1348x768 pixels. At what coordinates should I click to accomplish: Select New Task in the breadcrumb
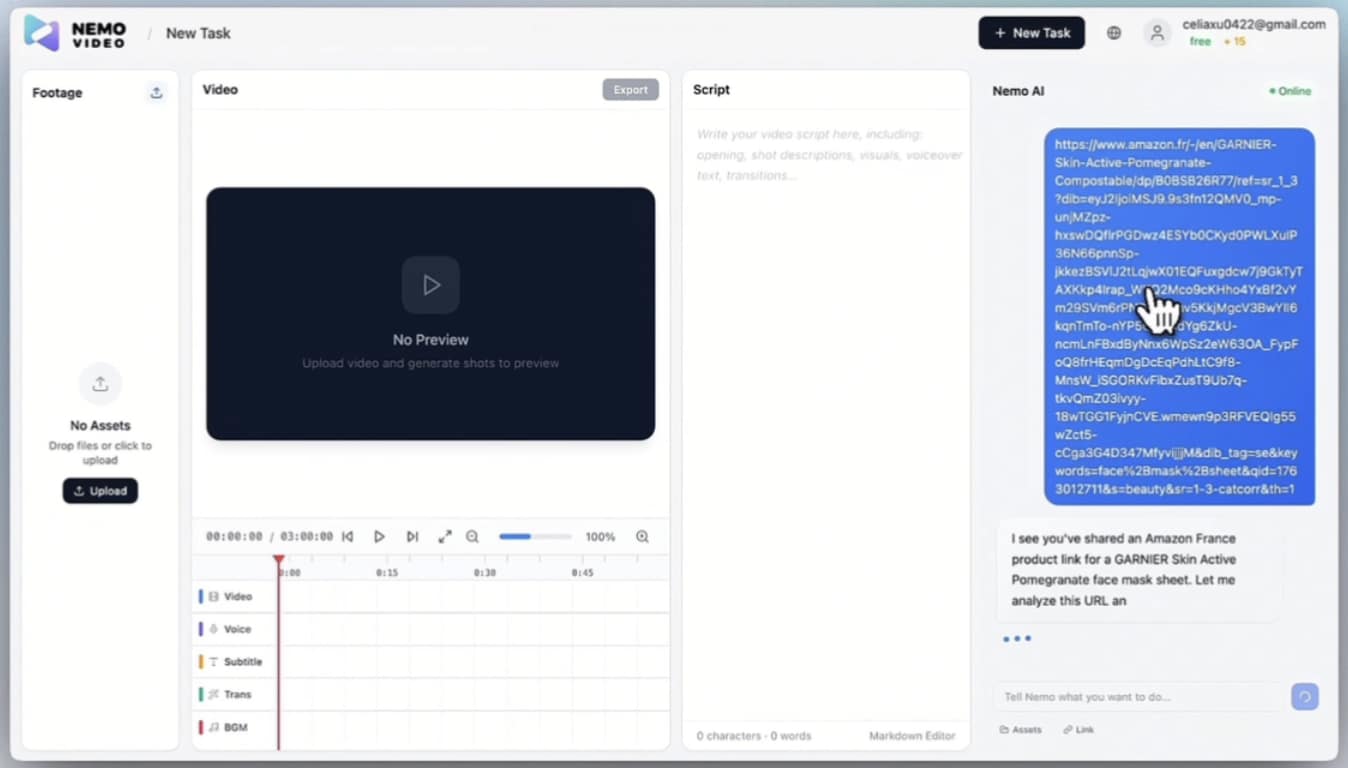(x=197, y=32)
